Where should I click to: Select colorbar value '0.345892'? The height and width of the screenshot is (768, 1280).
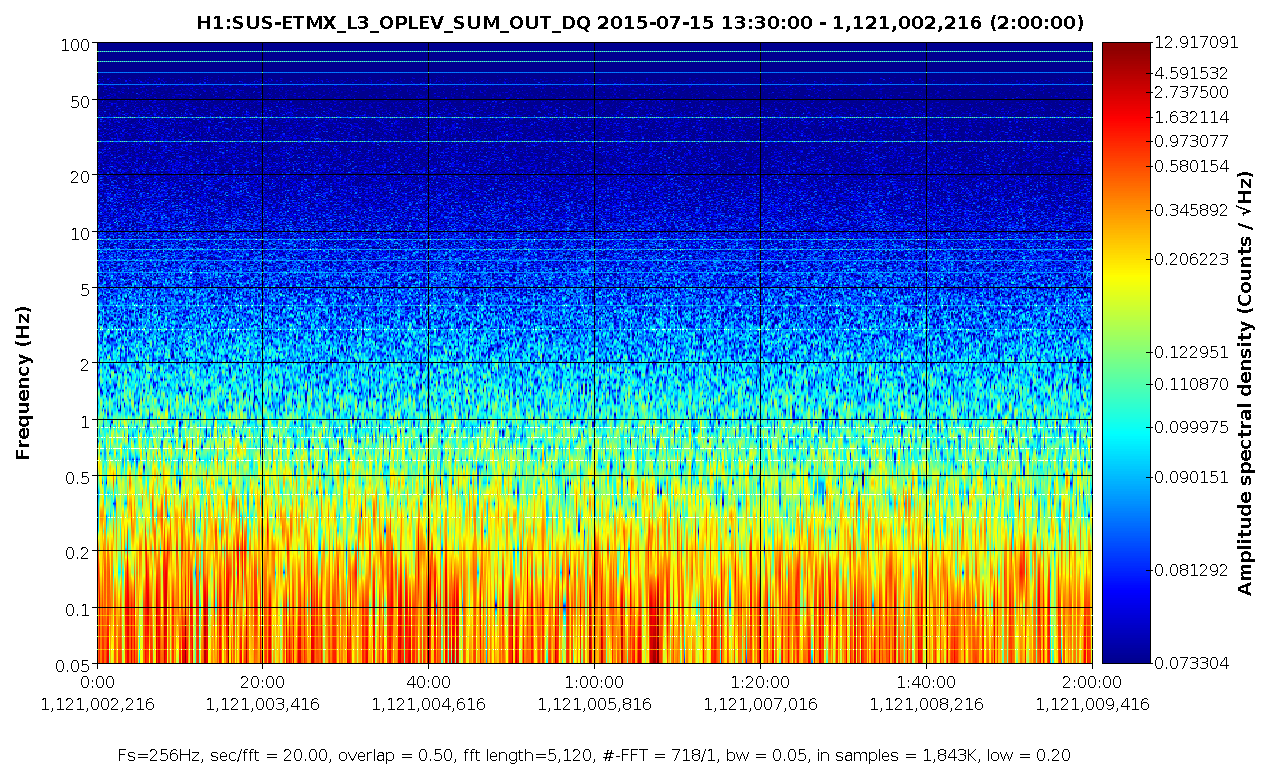point(1191,210)
